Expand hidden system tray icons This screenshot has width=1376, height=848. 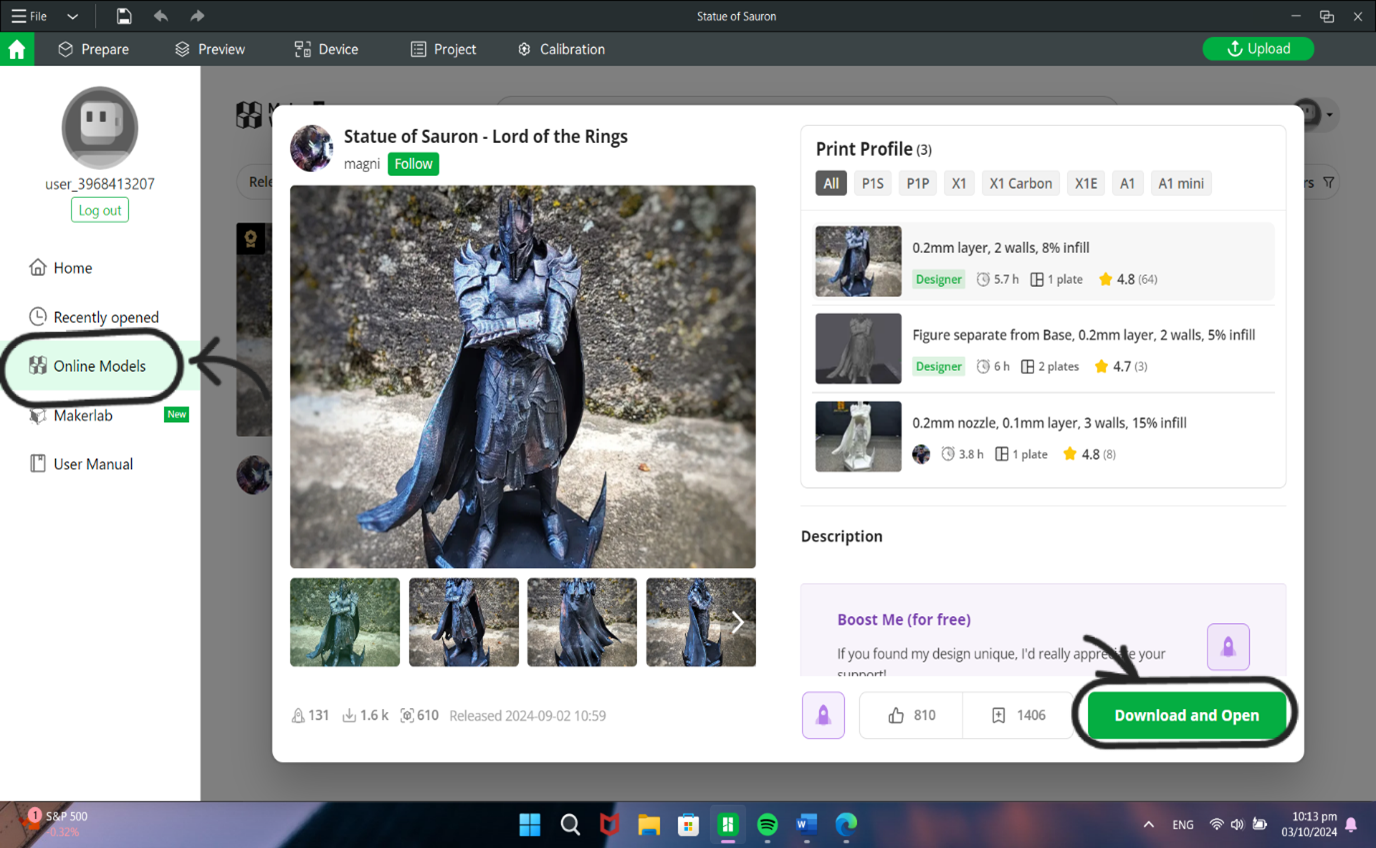point(1148,825)
